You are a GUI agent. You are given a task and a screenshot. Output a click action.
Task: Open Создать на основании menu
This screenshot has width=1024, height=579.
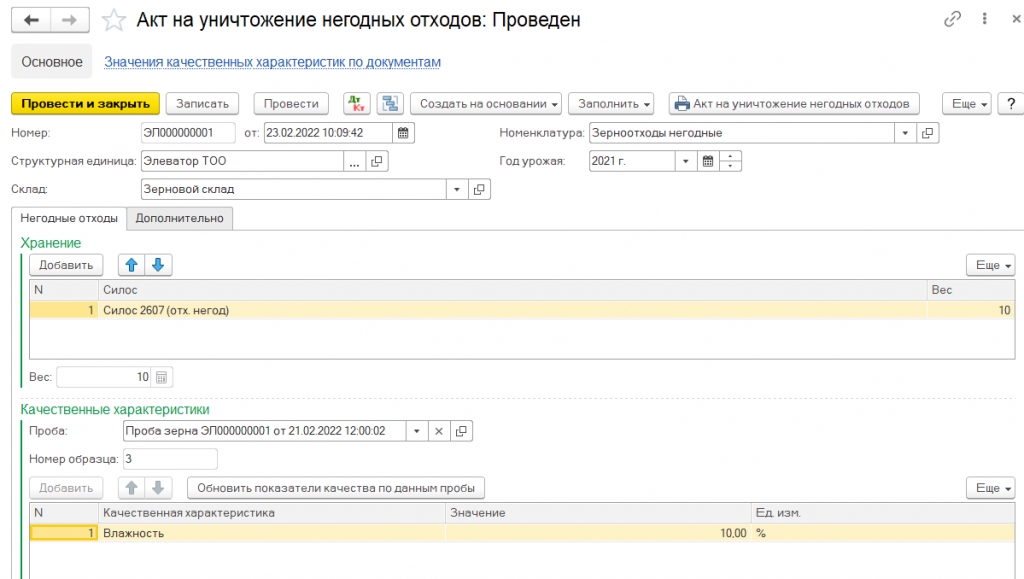[485, 103]
